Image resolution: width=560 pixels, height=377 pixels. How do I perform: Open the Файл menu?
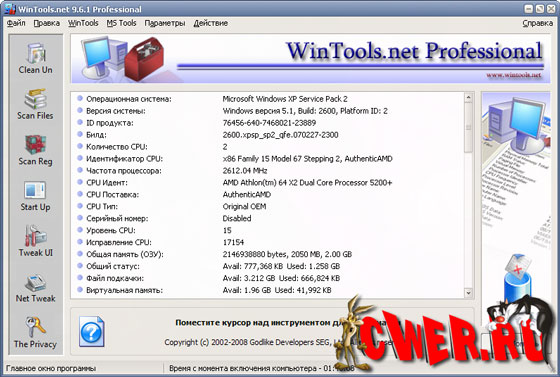[16, 23]
